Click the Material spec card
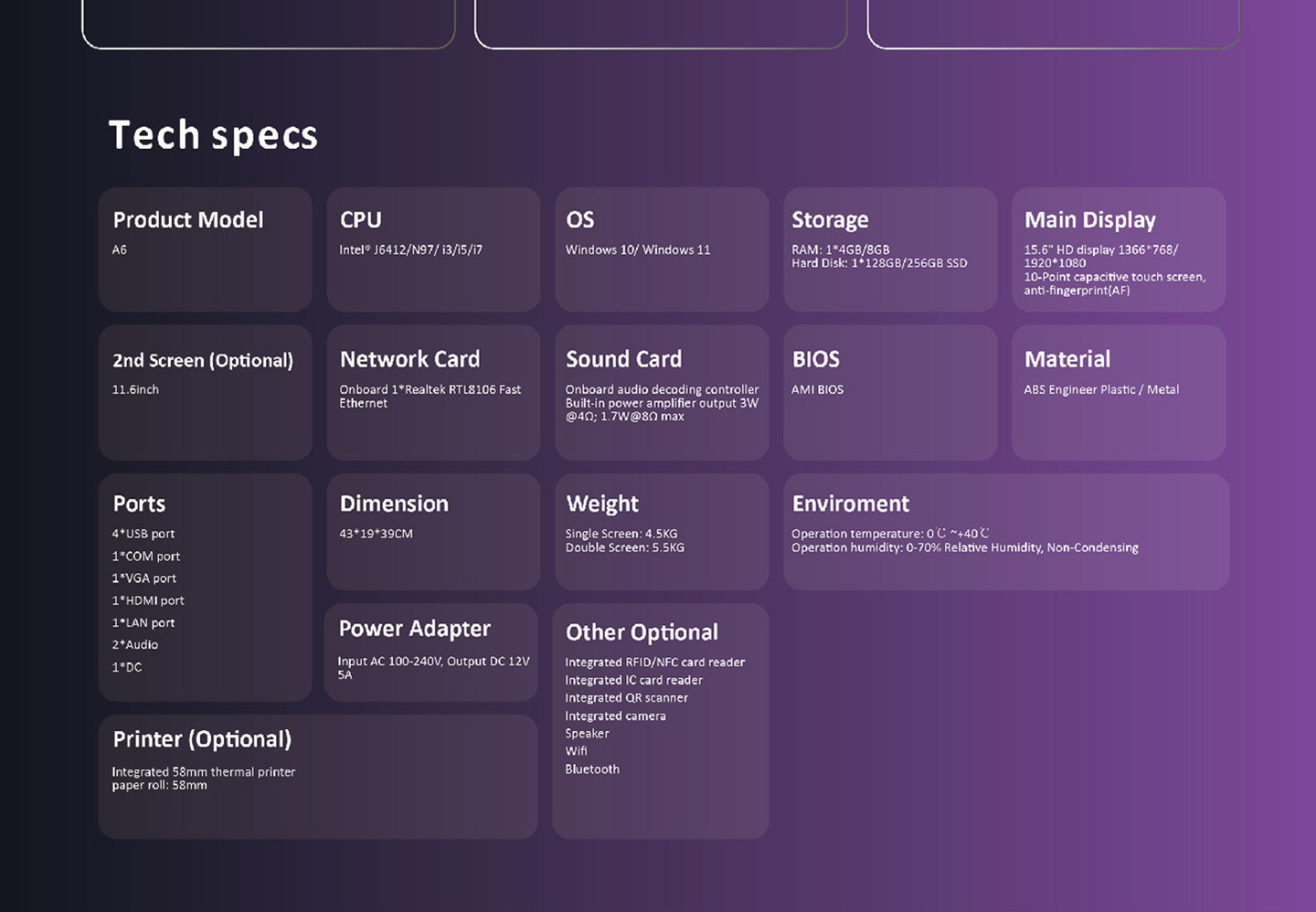 pos(1119,393)
